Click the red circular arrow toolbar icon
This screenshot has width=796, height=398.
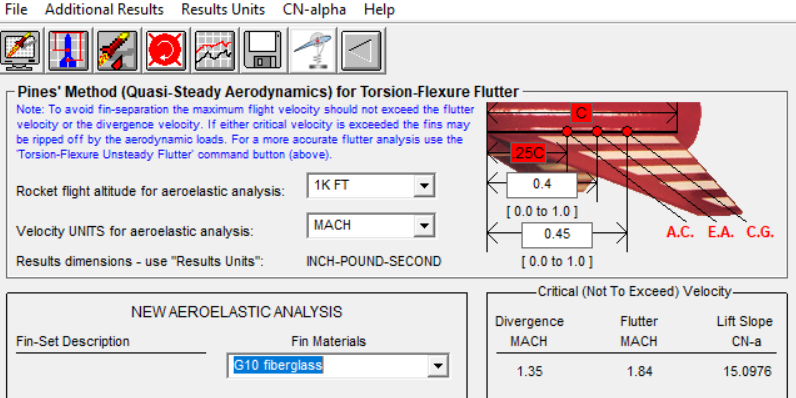pos(166,51)
